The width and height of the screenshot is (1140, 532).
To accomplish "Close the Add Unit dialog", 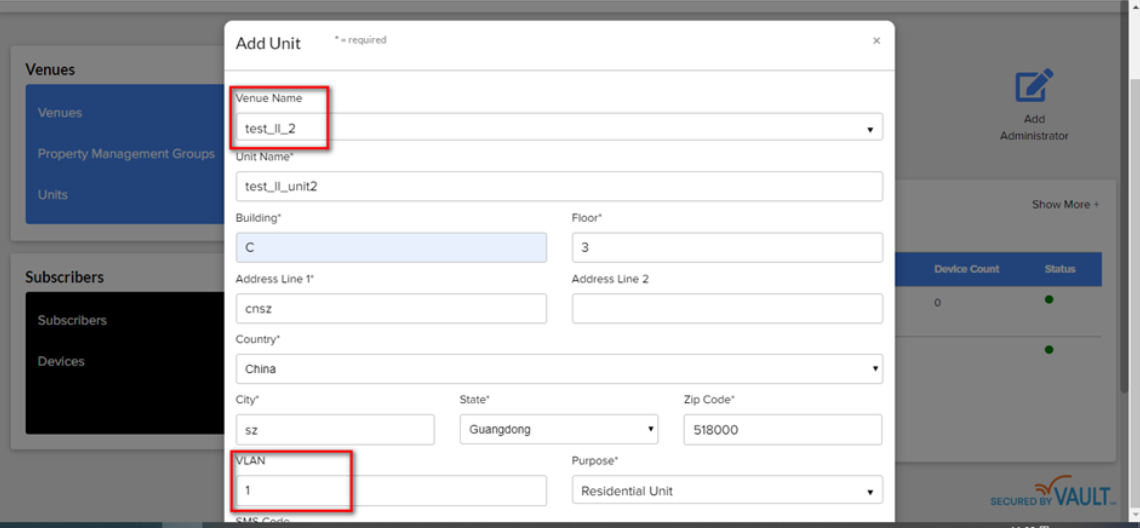I will pyautogui.click(x=876, y=41).
